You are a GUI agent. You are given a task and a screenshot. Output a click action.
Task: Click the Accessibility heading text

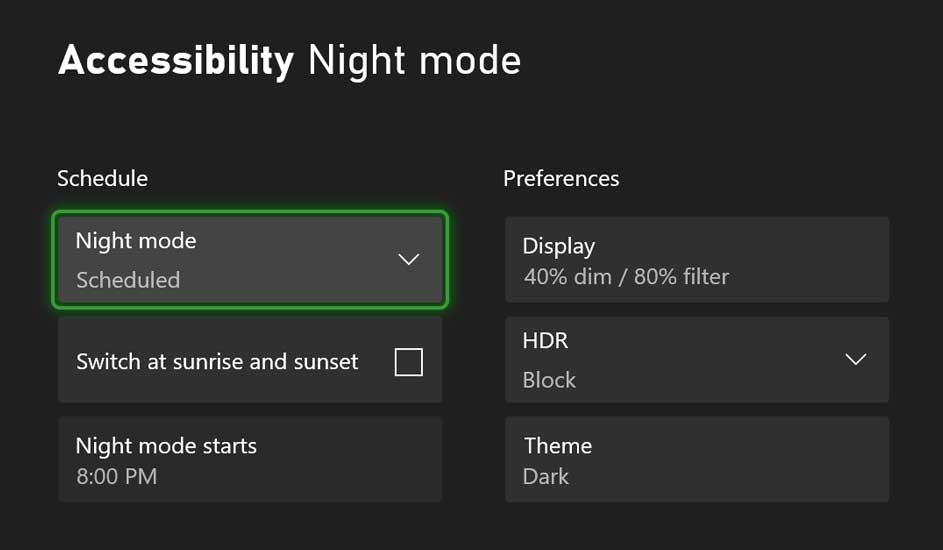pyautogui.click(x=176, y=61)
